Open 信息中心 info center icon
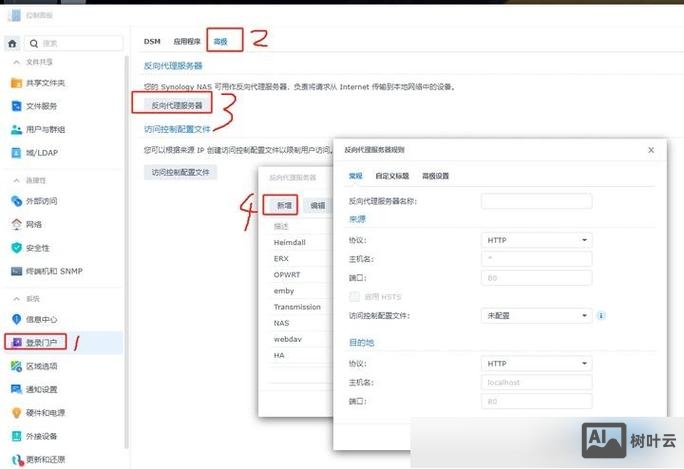This screenshot has height=469, width=684. pos(16,319)
